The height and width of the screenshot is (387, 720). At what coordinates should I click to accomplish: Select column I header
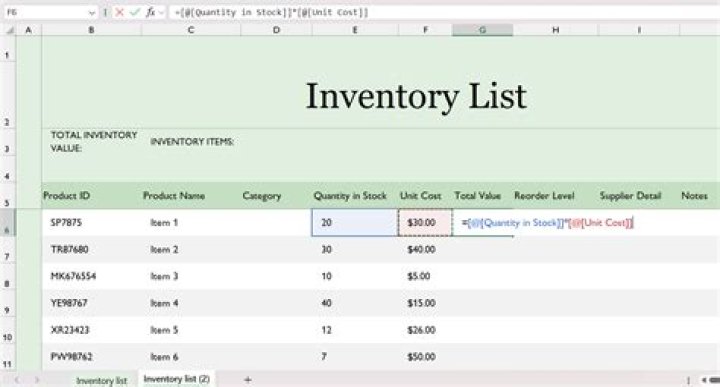(639, 30)
